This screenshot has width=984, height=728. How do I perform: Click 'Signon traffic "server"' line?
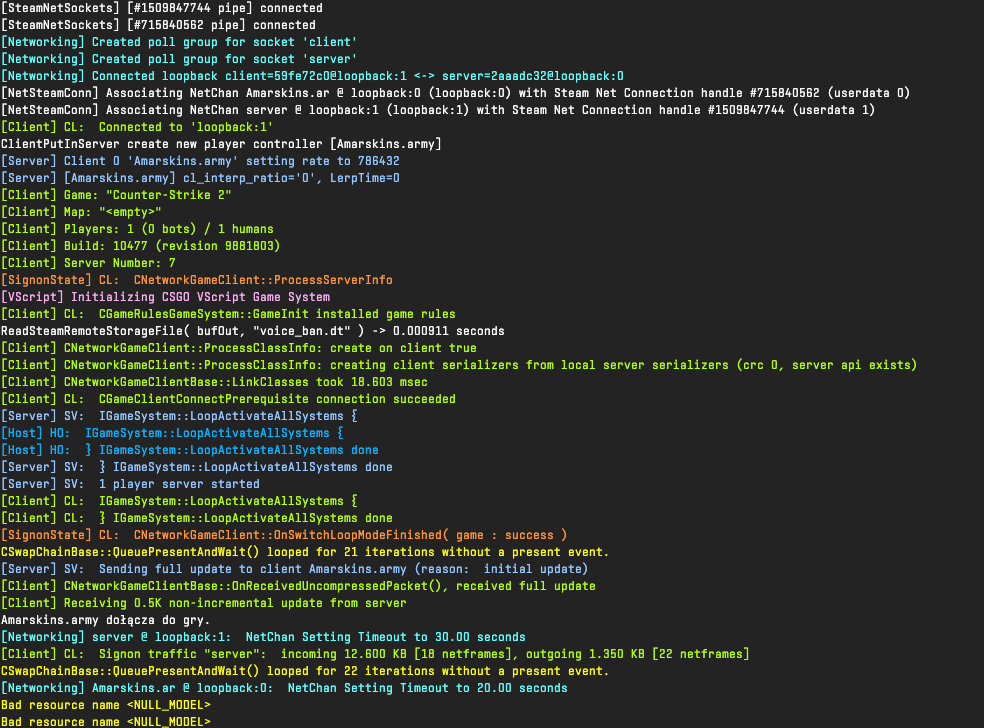[375, 653]
